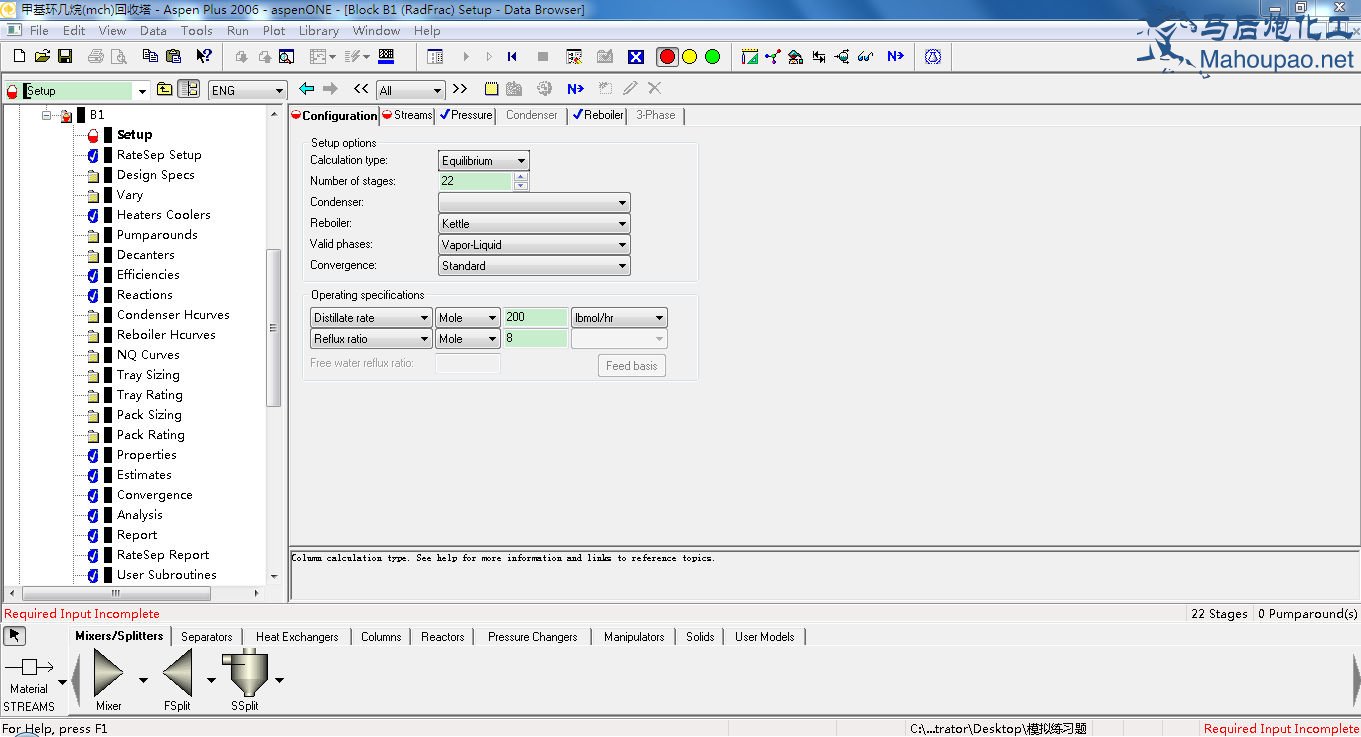The width and height of the screenshot is (1361, 737).
Task: Select the SSplit block icon
Action: 245,673
